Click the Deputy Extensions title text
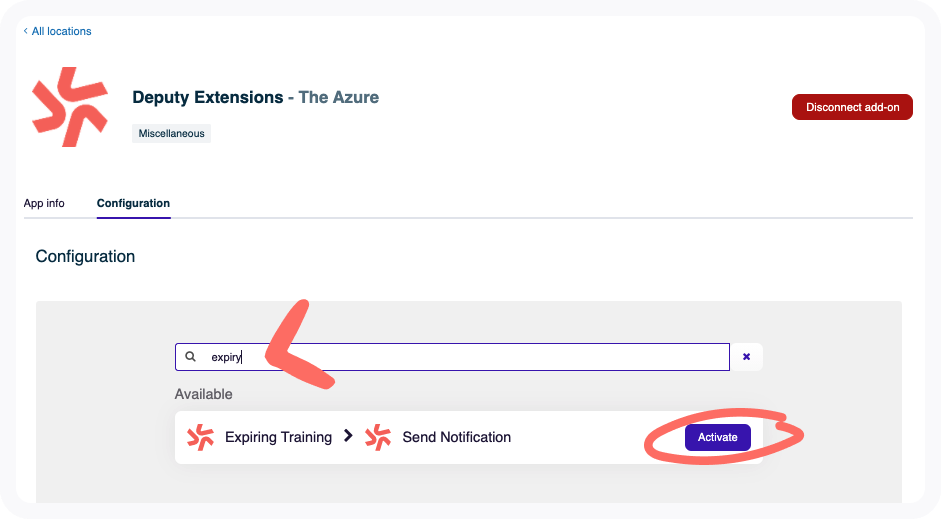Viewport: 941px width, 519px height. coord(208,97)
